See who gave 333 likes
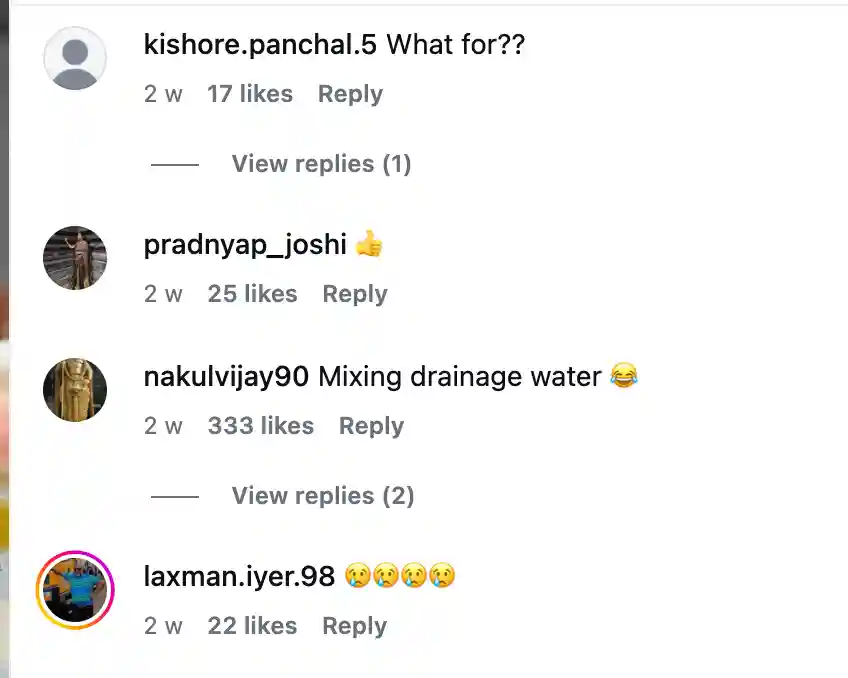The image size is (848, 678). (261, 426)
